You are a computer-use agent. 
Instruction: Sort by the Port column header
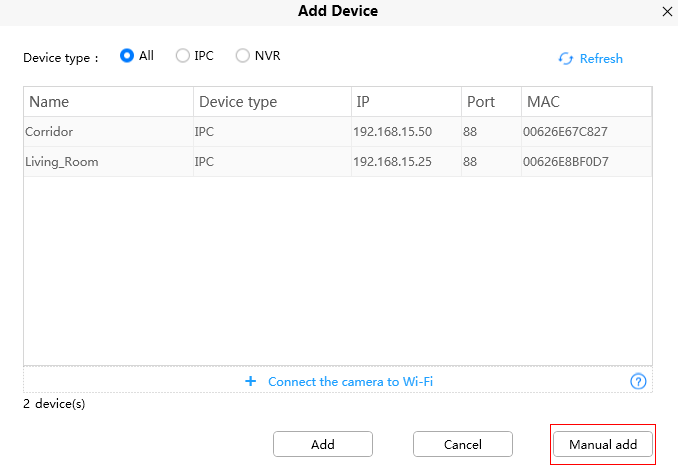(492, 102)
